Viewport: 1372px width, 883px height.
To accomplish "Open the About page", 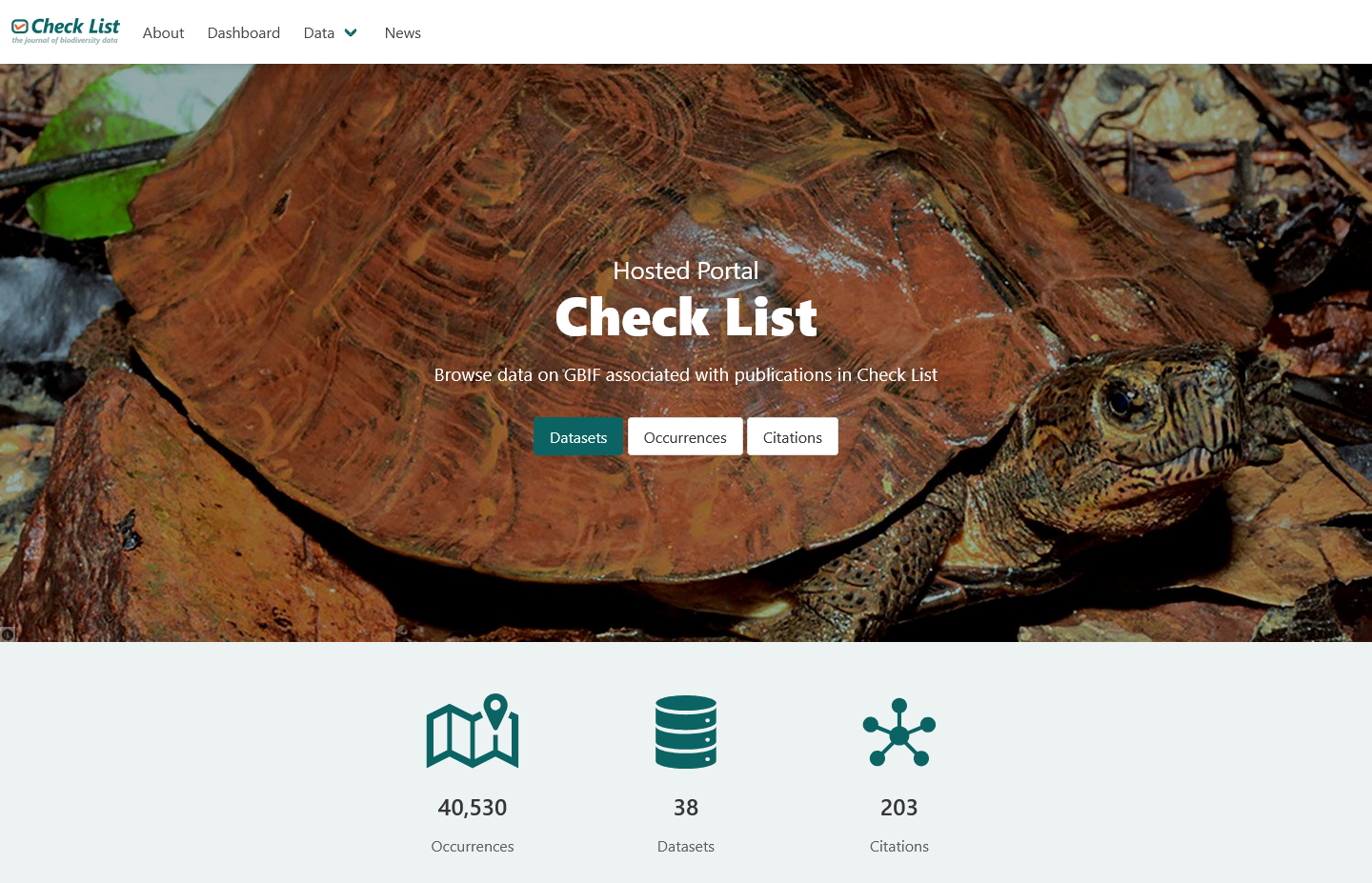I will [x=163, y=32].
